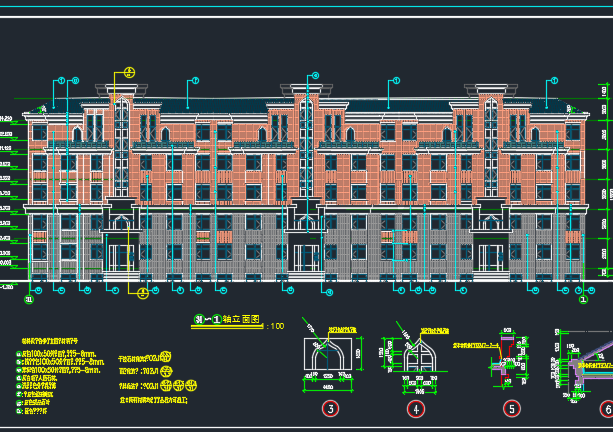
Task: Click the detail number 3 circle
Action: tap(331, 408)
